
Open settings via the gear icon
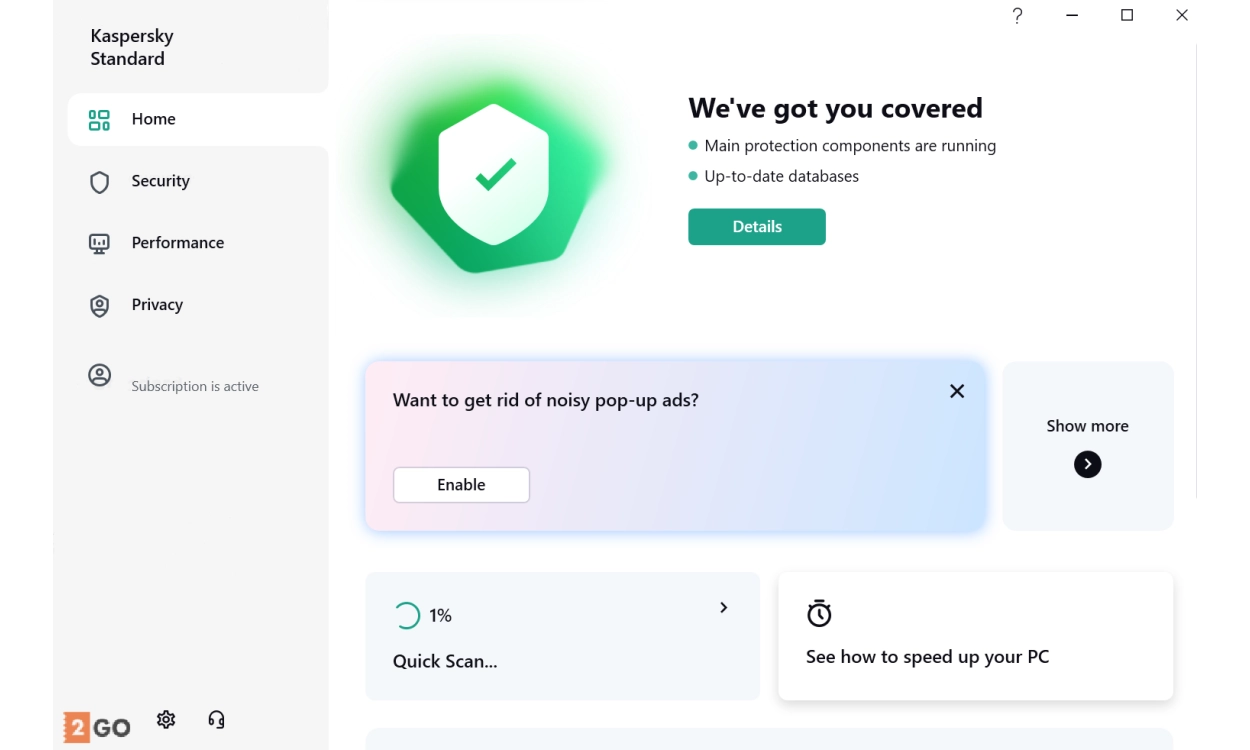click(x=166, y=719)
